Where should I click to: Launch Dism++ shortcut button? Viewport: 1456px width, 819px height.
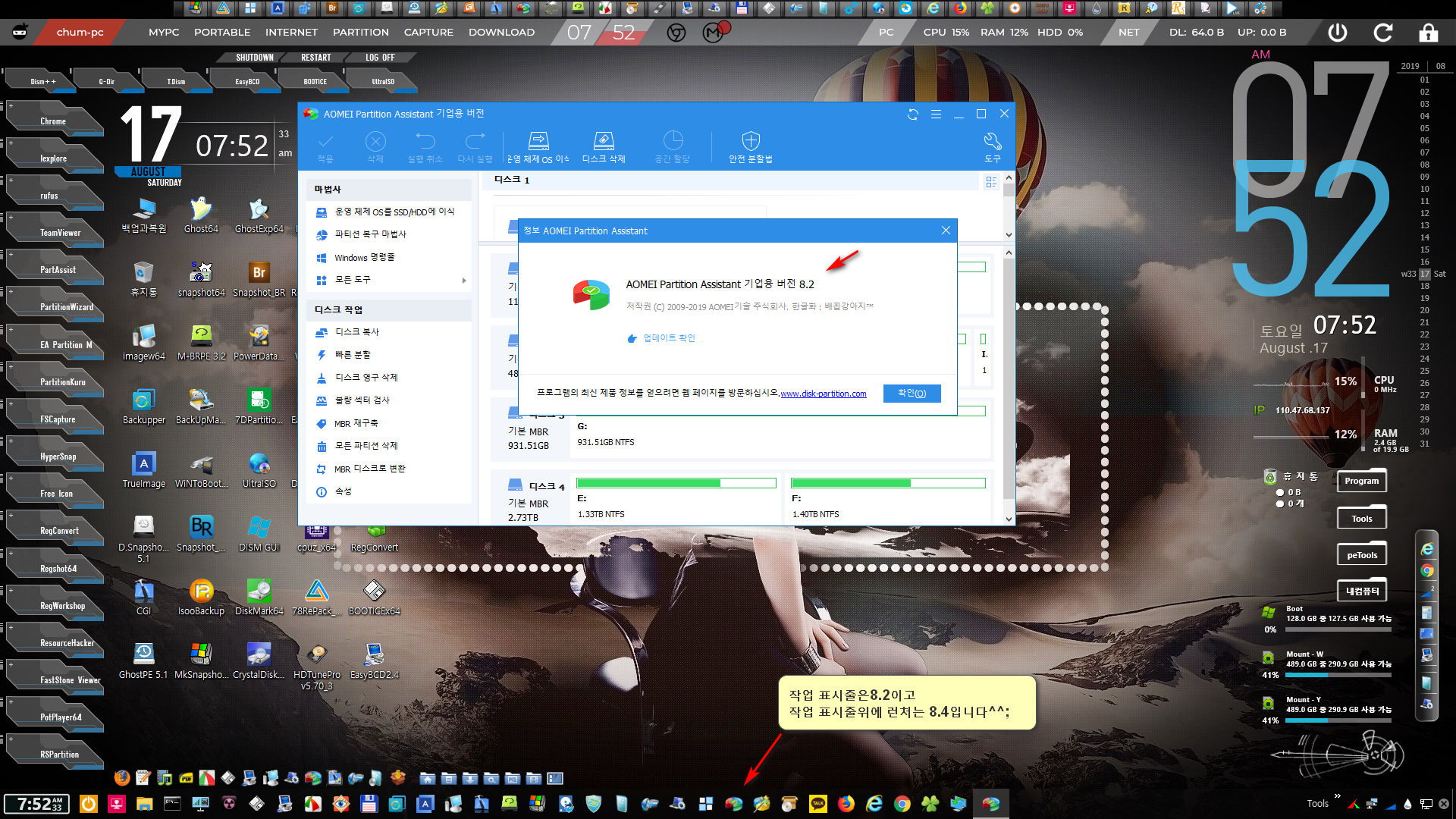click(42, 81)
